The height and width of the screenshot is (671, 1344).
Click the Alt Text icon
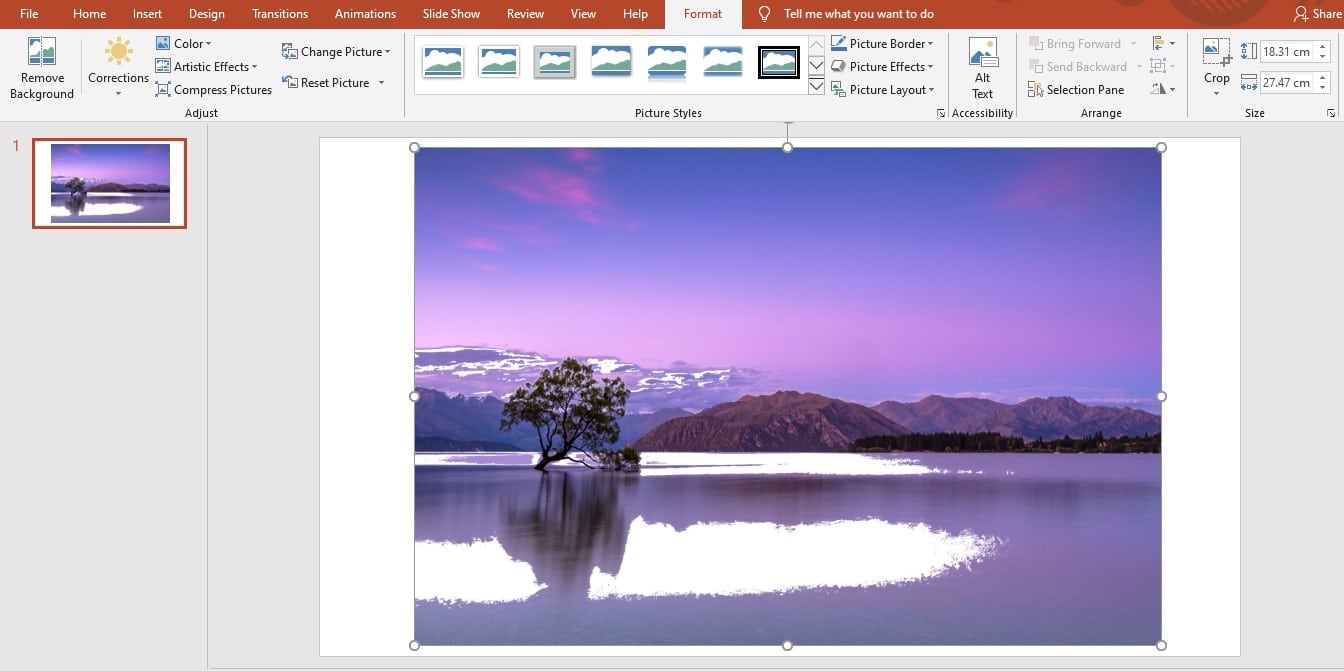pyautogui.click(x=983, y=53)
